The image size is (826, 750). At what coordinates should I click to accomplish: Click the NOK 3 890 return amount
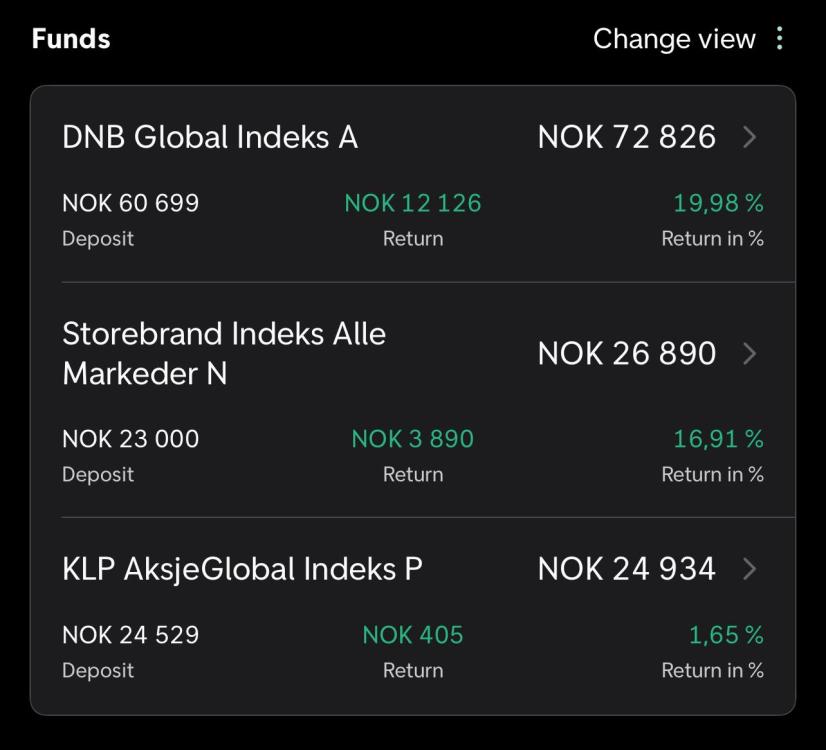point(413,439)
